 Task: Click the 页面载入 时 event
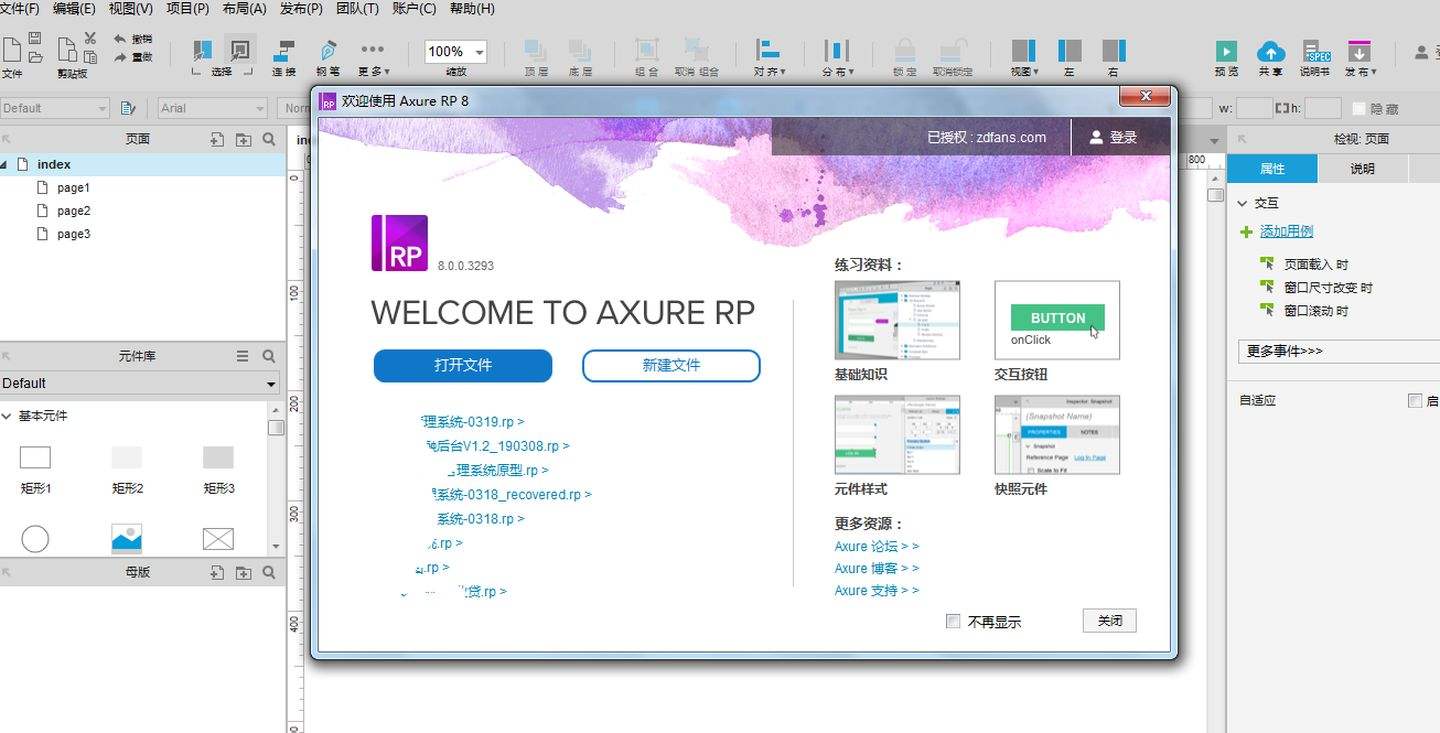(x=1316, y=264)
